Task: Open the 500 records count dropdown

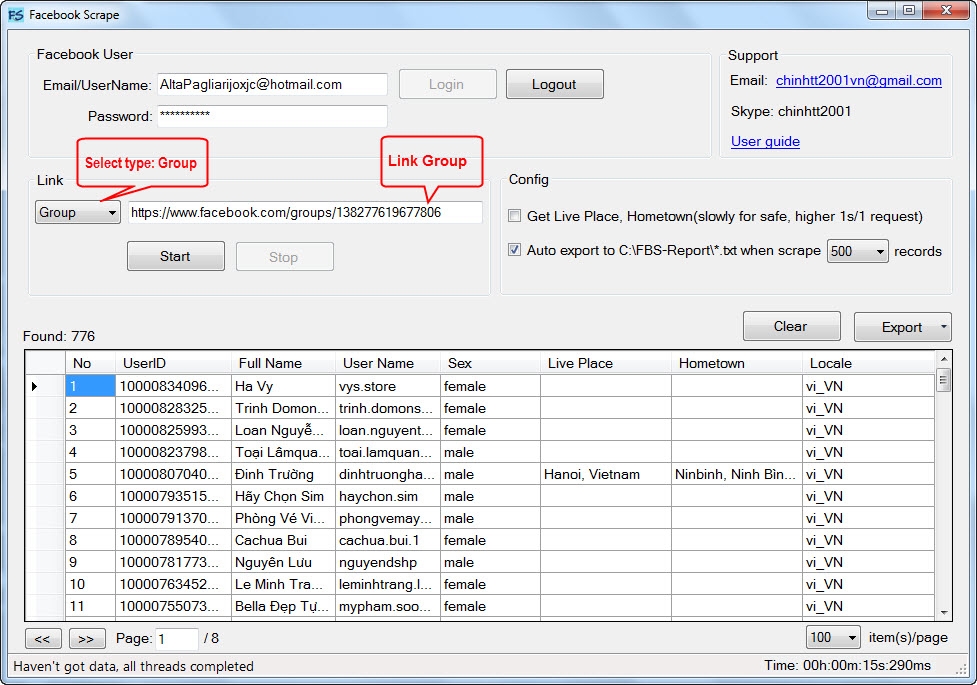Action: (857, 251)
